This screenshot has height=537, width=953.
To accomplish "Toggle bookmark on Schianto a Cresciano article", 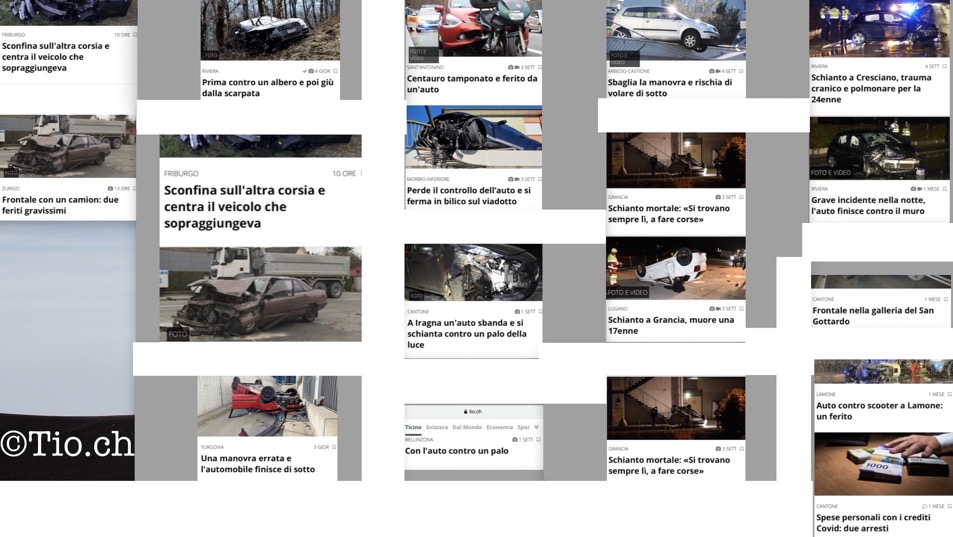I will [945, 66].
